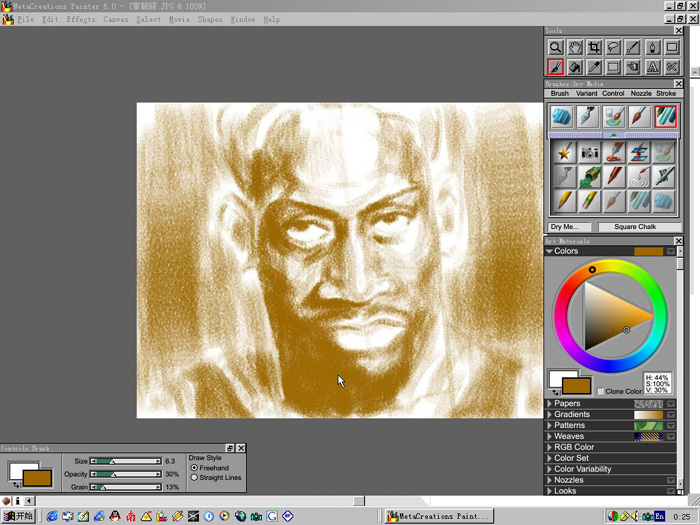Select the Straight Lines draw style

(194, 477)
